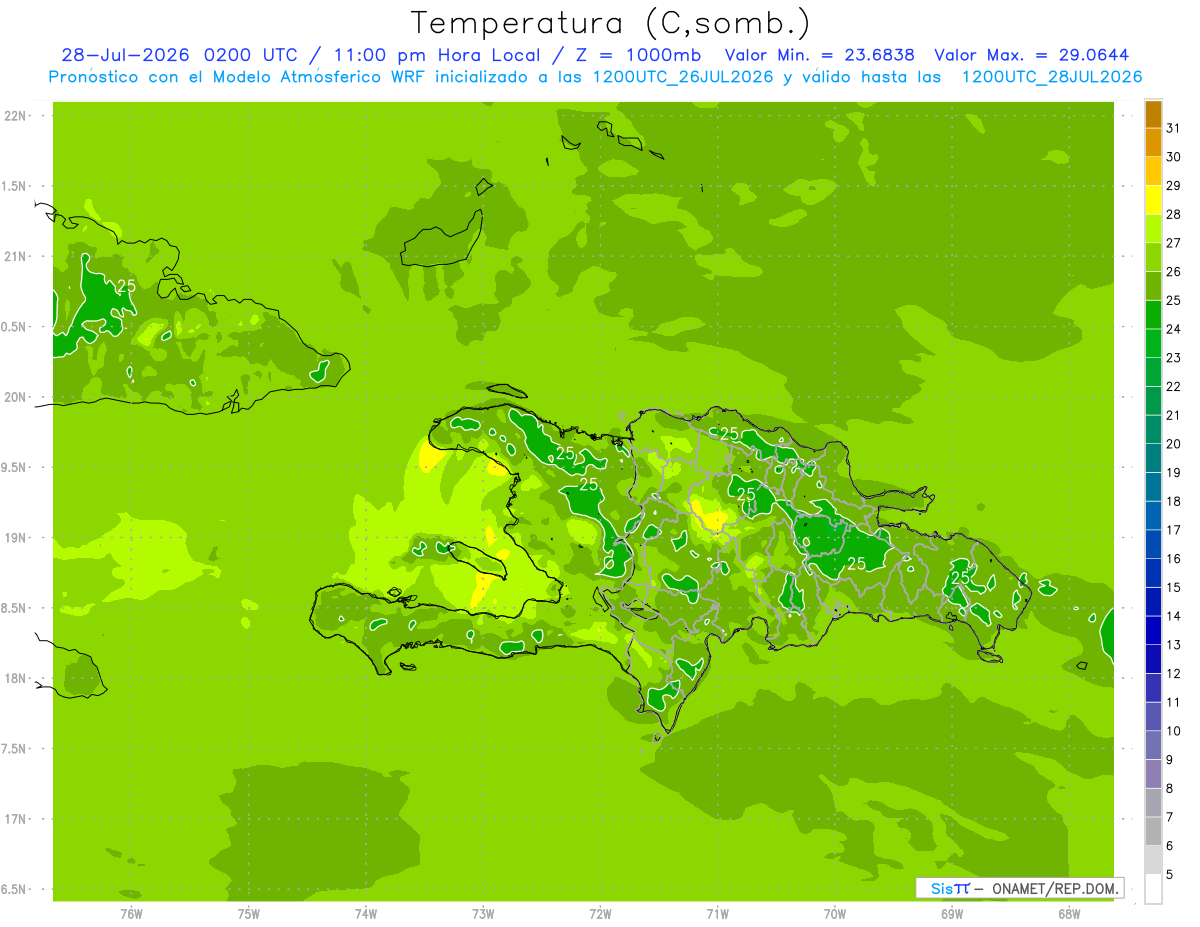Click the '22N' latitude axis label
Viewport: 1200px width, 927px height.
coord(15,116)
